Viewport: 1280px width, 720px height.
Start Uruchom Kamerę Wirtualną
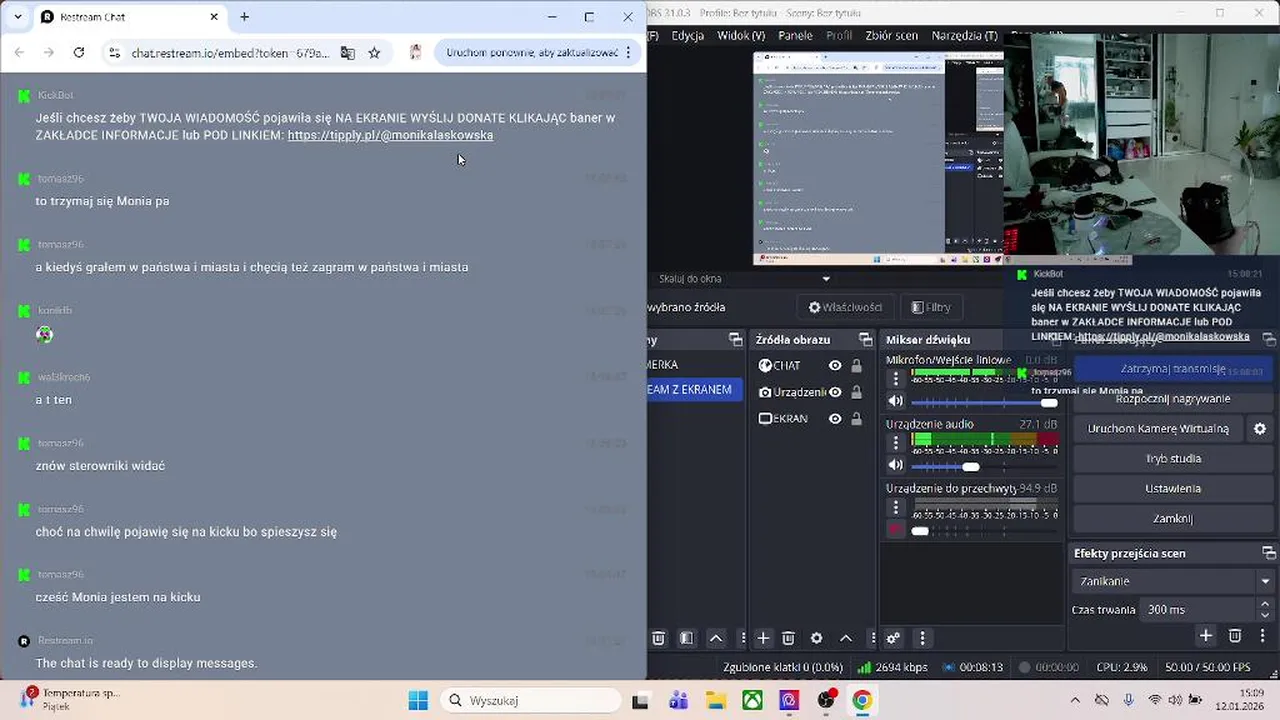pos(1158,429)
